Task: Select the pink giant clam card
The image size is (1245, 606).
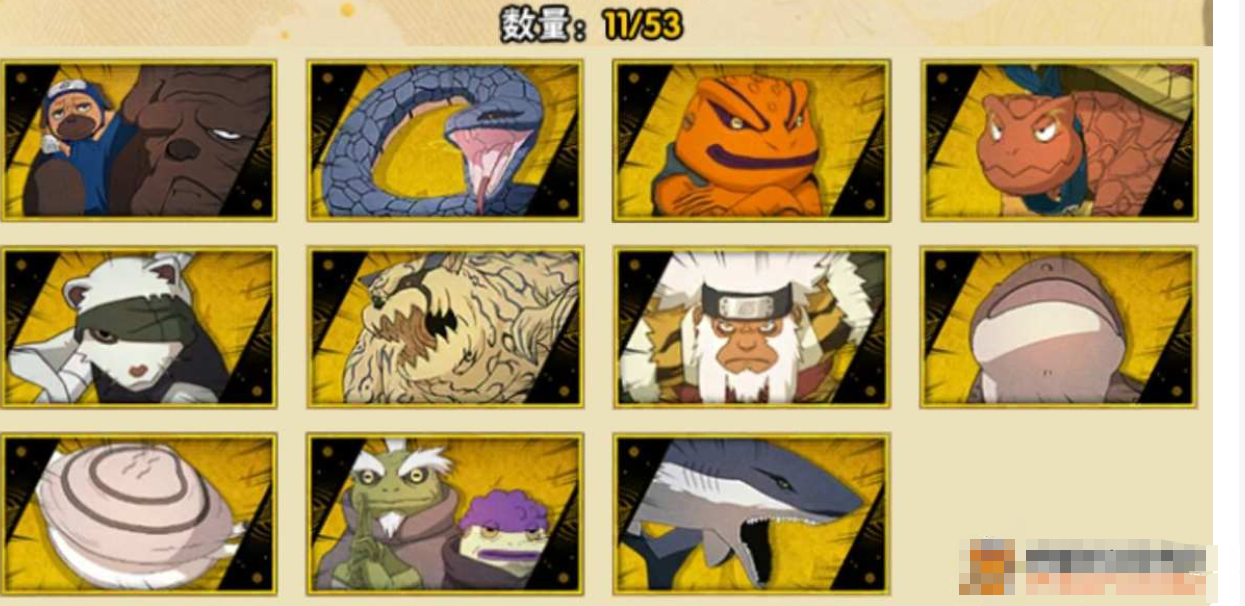Action: tap(139, 514)
